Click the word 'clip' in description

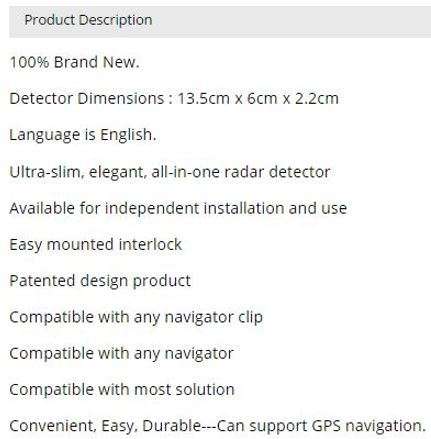coord(250,317)
